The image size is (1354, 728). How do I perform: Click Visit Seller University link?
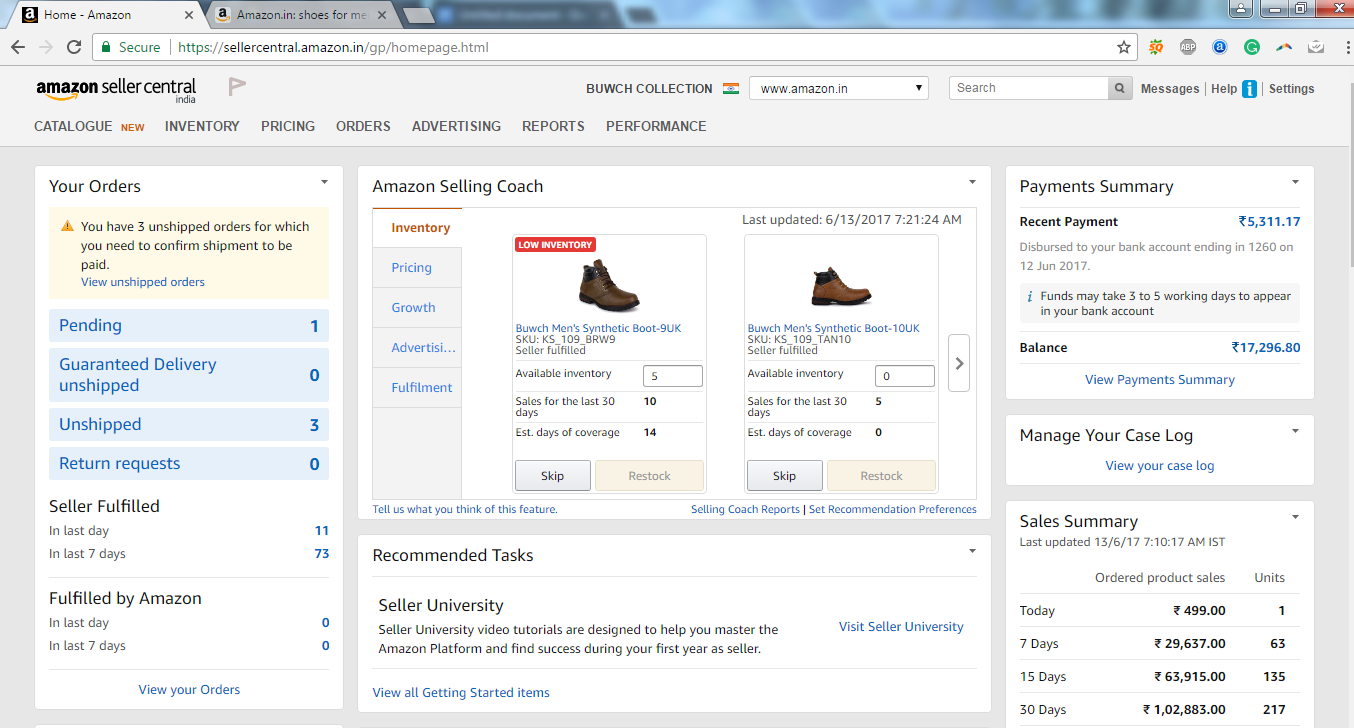pyautogui.click(x=901, y=627)
